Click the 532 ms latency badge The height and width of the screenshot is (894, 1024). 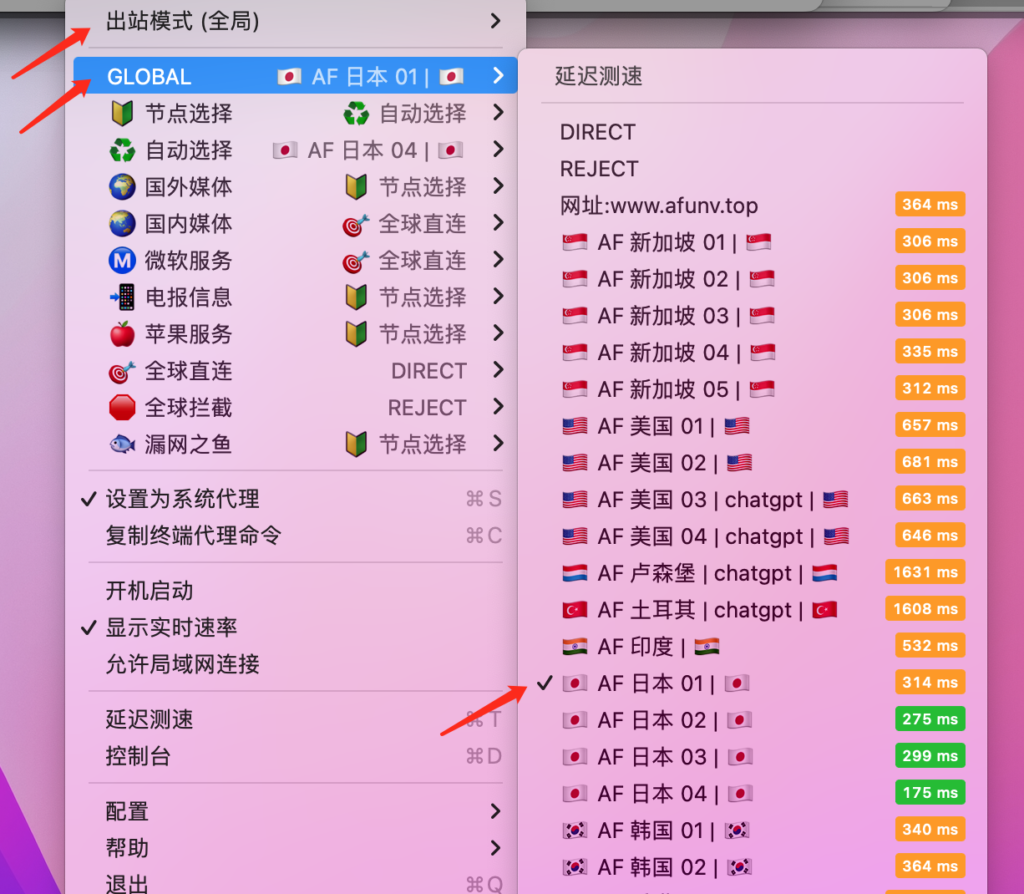click(x=930, y=646)
